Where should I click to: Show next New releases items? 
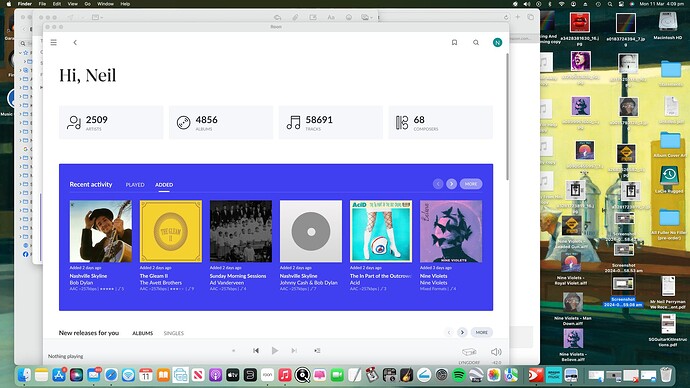(462, 332)
